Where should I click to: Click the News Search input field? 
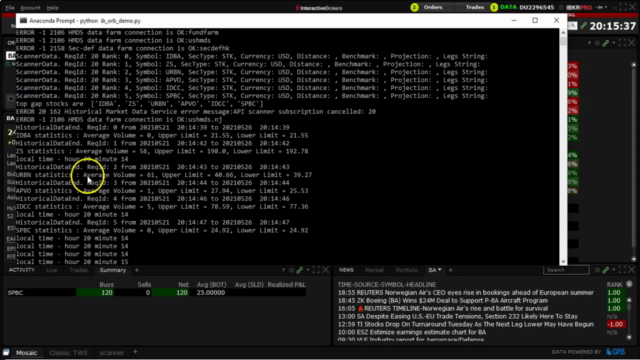566,270
